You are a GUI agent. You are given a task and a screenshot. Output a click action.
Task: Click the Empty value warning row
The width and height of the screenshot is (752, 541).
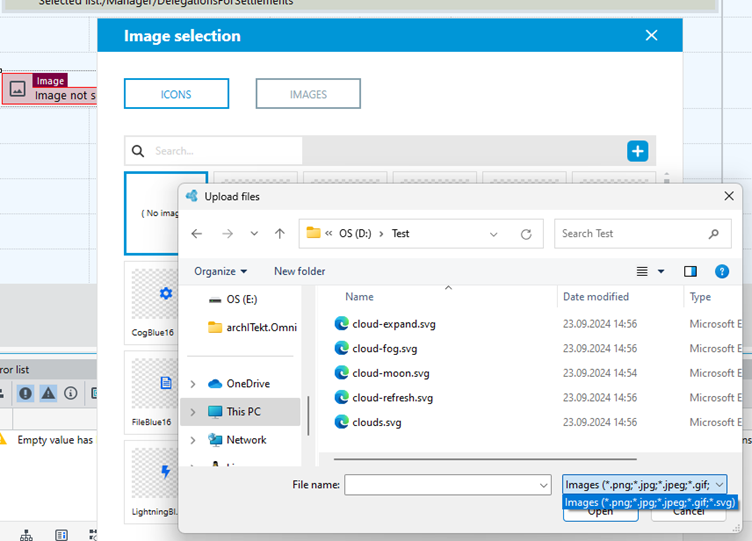pyautogui.click(x=48, y=440)
